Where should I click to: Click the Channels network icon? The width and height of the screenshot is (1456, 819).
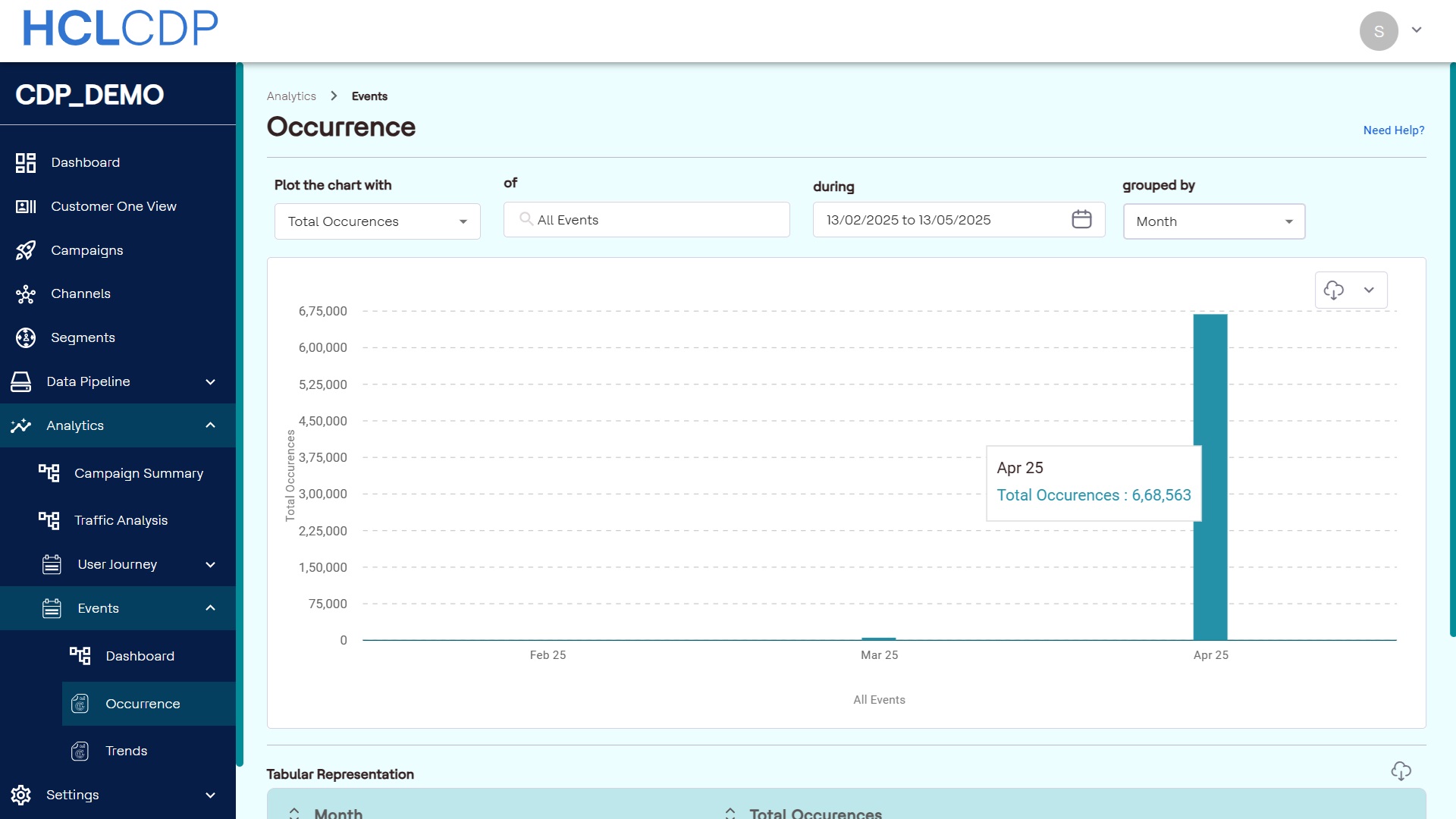[26, 294]
